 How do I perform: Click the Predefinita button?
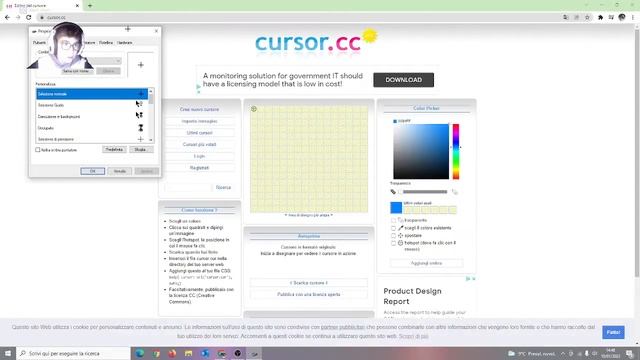click(114, 150)
